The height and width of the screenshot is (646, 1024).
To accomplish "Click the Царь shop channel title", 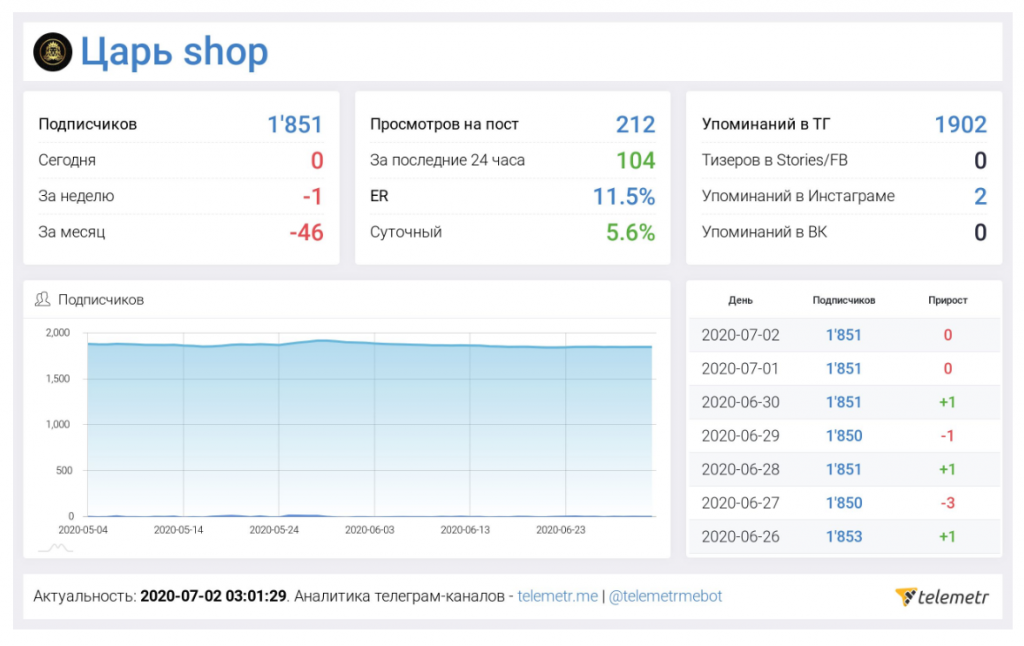I will (174, 52).
